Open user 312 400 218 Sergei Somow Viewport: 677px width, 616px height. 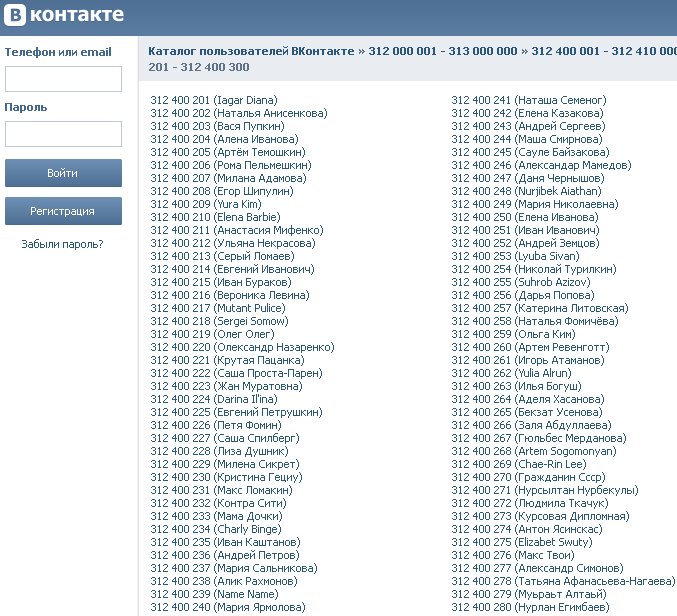point(219,321)
